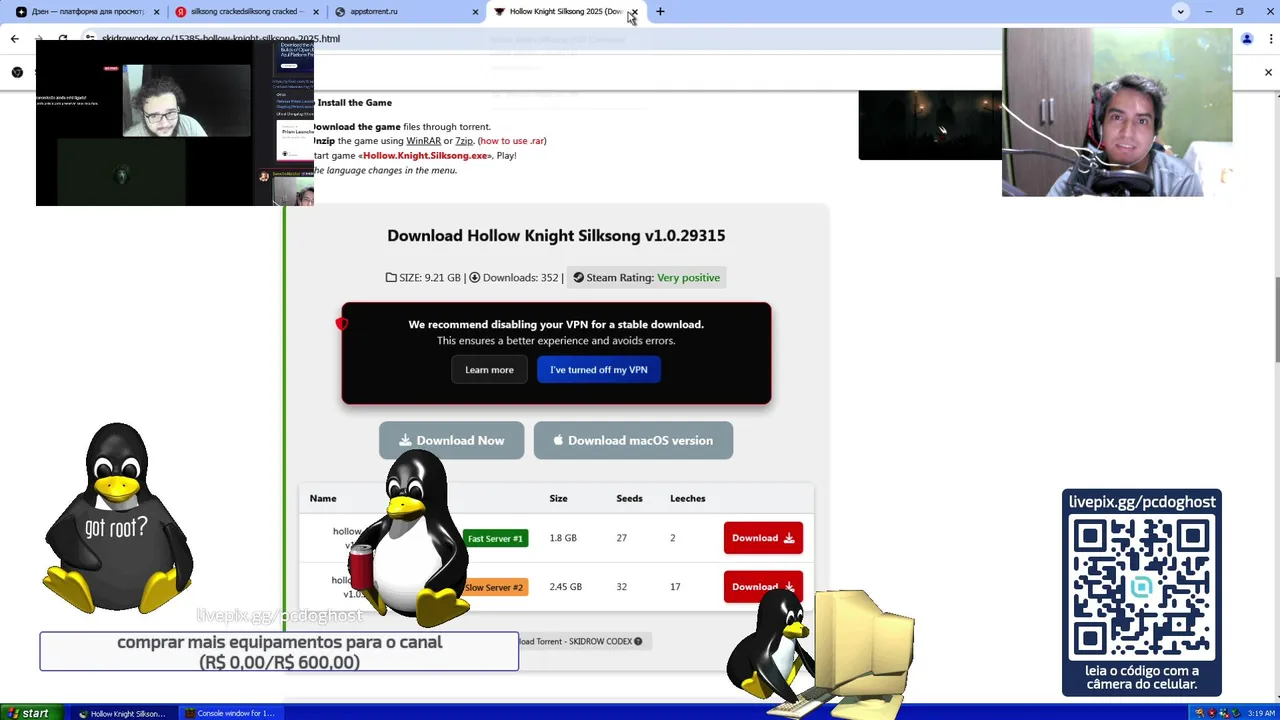Image resolution: width=1280 pixels, height=720 pixels.
Task: Click the Steam Rating Very positive badge
Action: pos(647,277)
